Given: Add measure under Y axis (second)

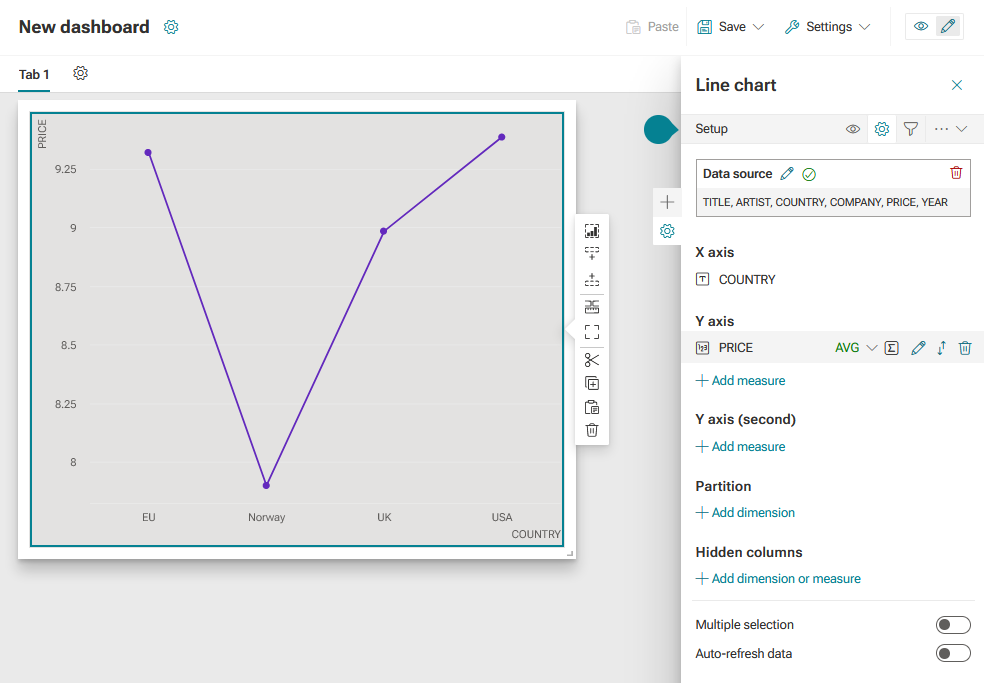Looking at the screenshot, I should [x=741, y=446].
